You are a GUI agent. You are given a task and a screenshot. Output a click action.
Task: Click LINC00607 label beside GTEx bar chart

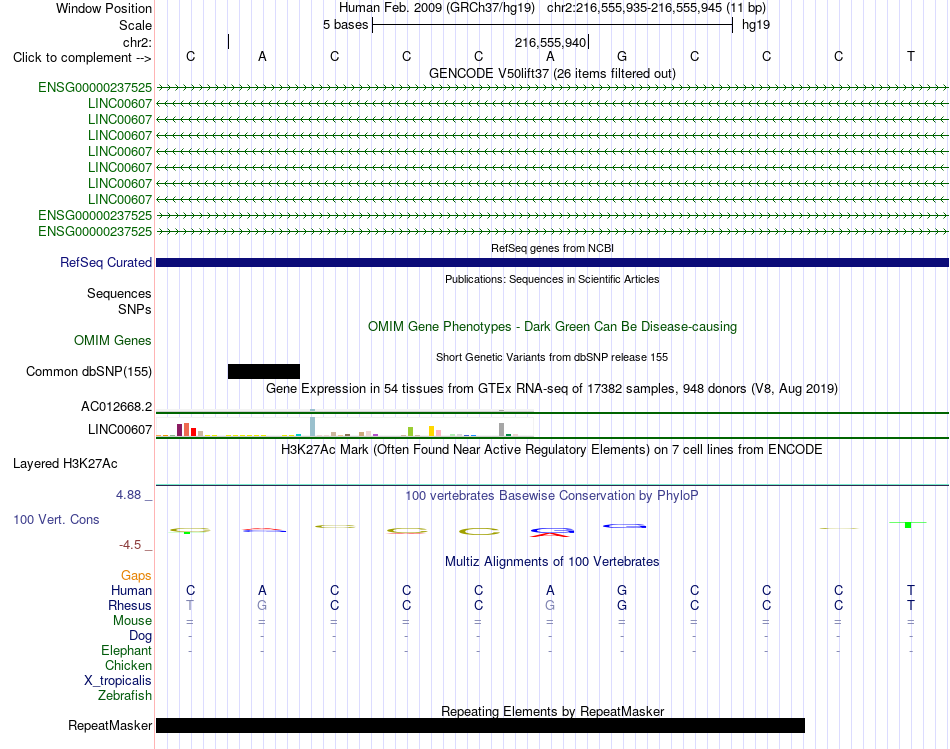point(119,430)
